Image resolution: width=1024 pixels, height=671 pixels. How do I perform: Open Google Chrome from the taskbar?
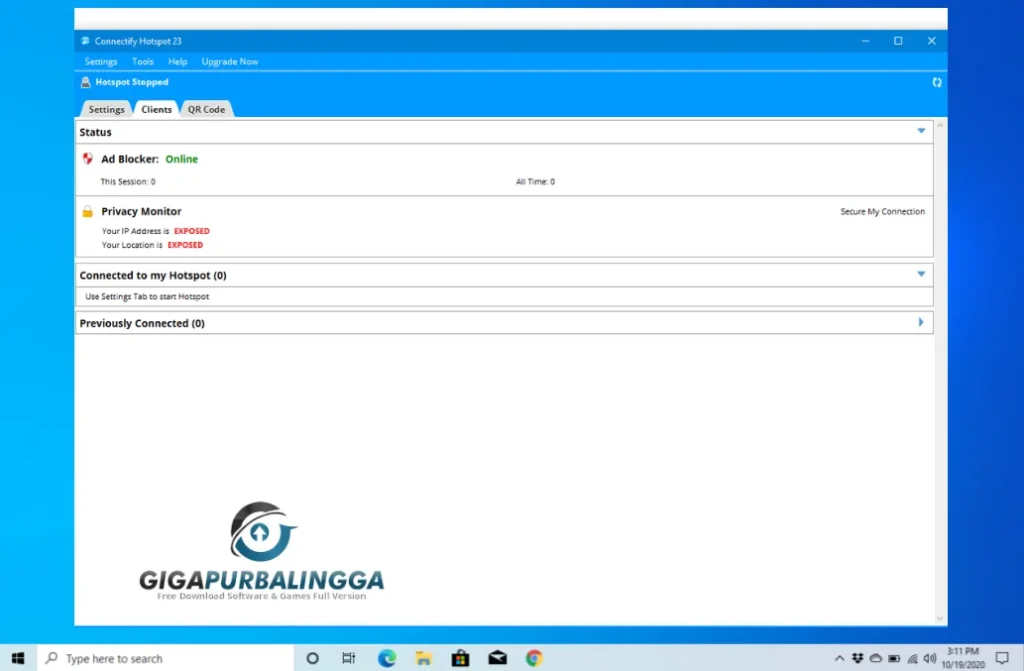pyautogui.click(x=534, y=658)
